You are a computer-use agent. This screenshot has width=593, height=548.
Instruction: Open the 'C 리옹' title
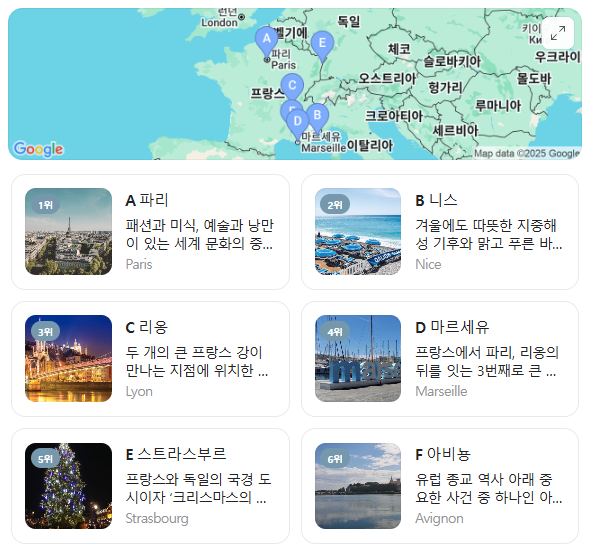(x=147, y=327)
